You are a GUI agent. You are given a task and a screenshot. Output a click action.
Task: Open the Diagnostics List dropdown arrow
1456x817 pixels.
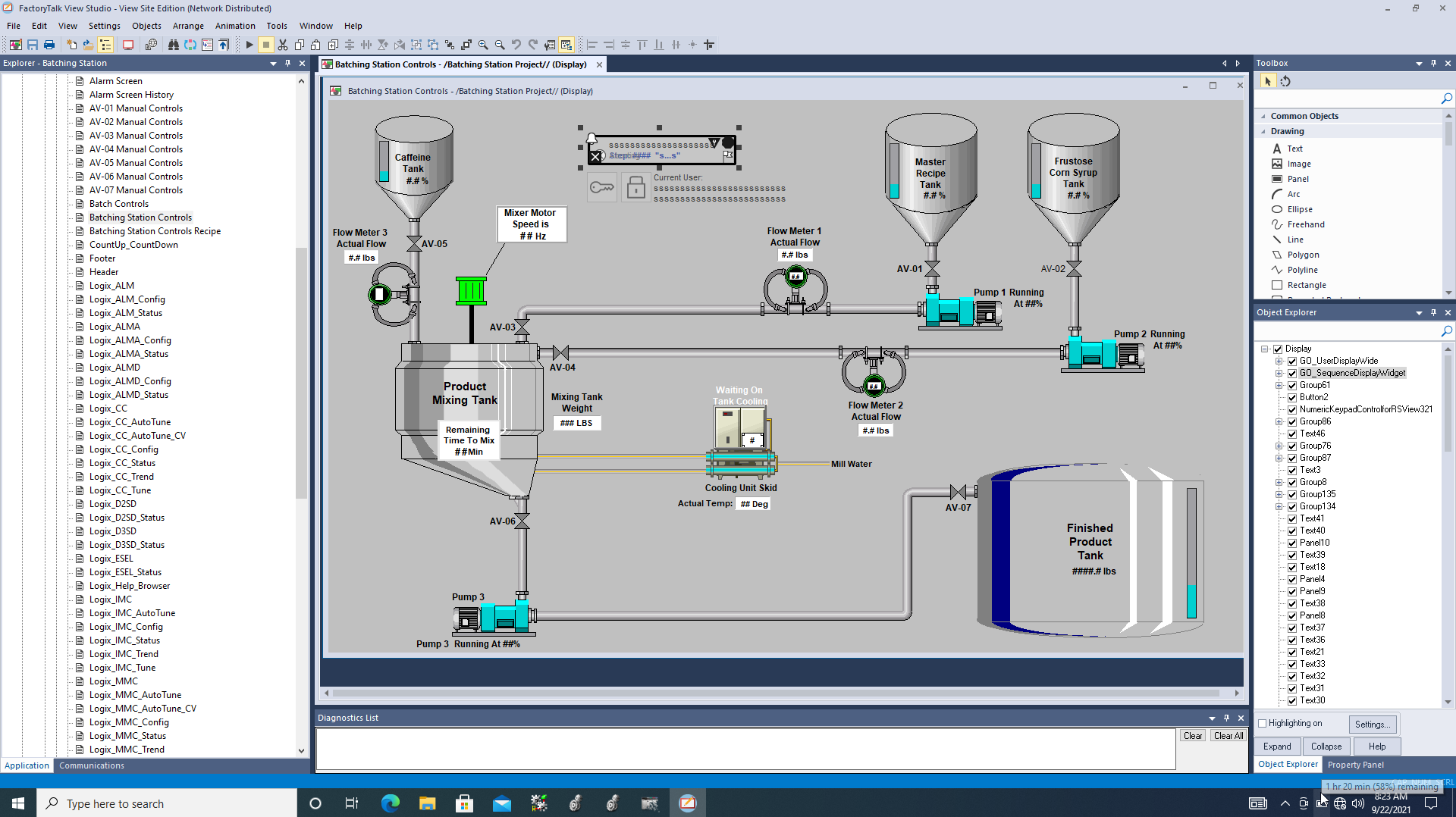1212,718
